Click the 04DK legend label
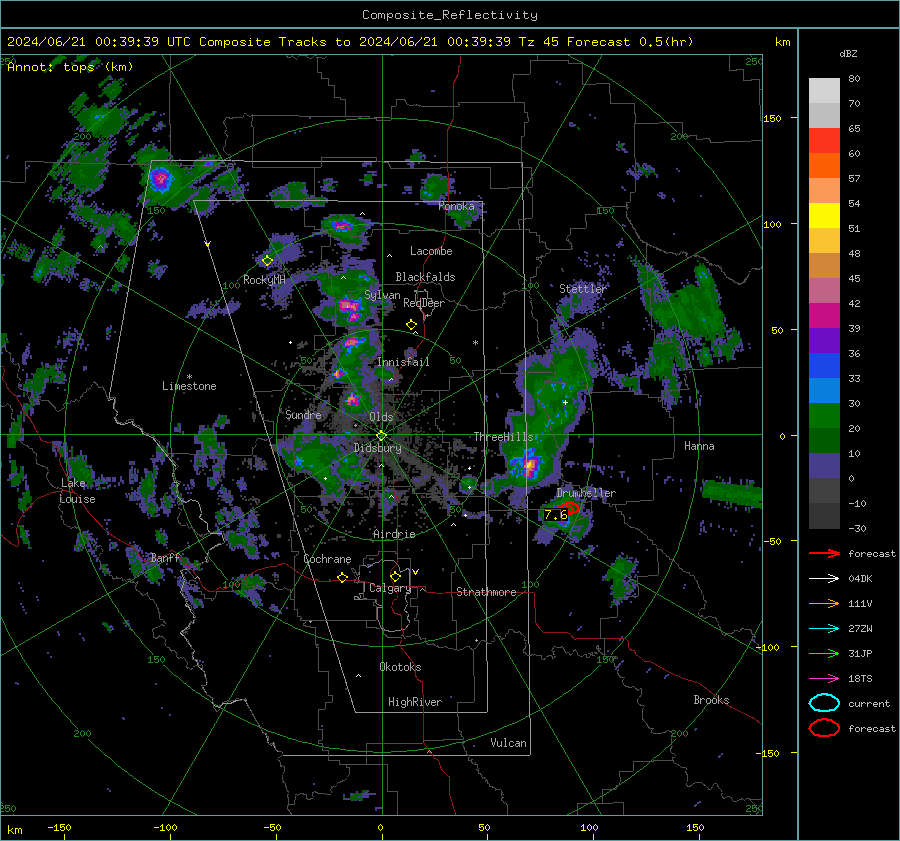The height and width of the screenshot is (841, 900). pyautogui.click(x=860, y=579)
